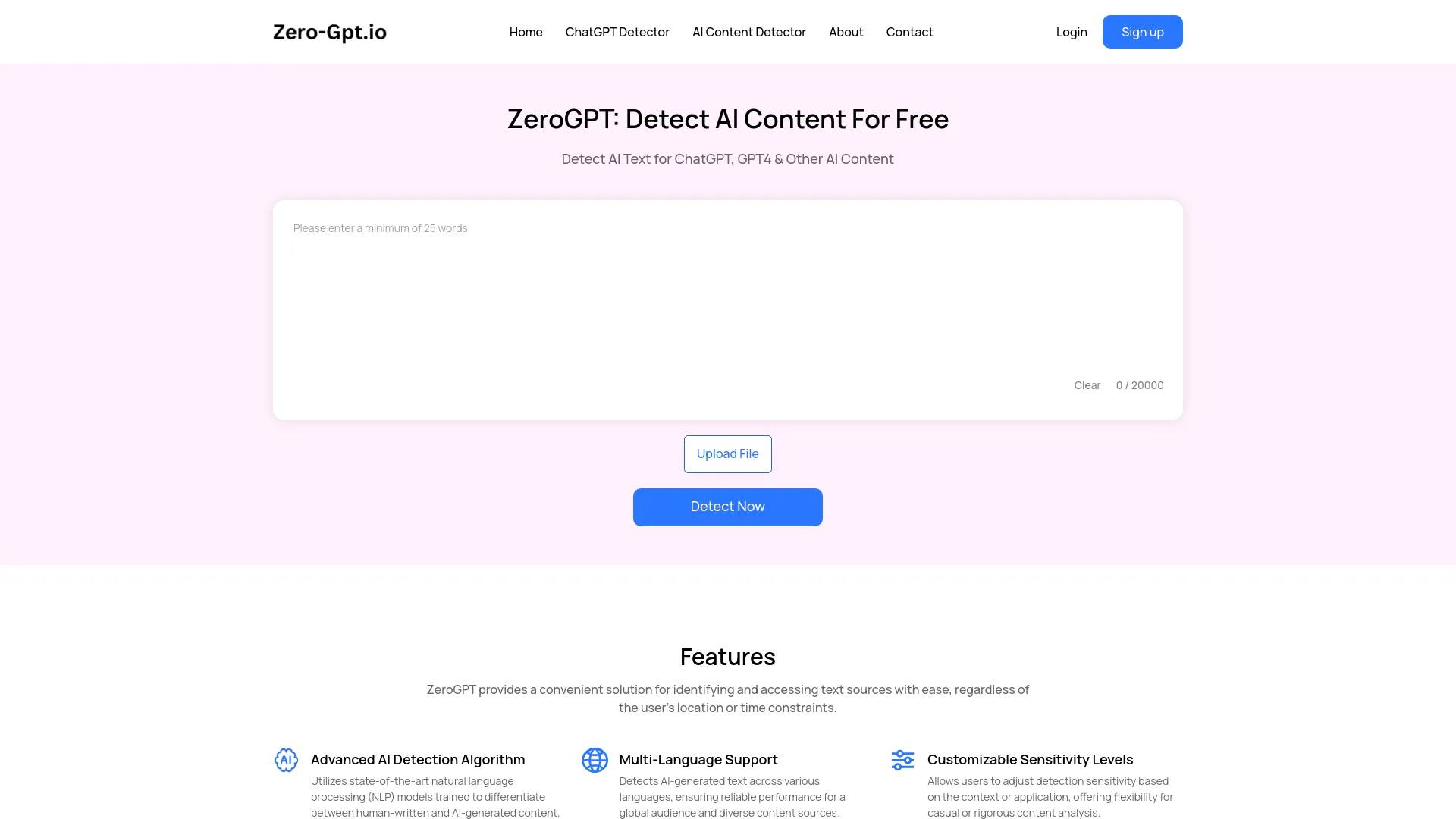Click the multi-language support globe icon
The height and width of the screenshot is (819, 1456).
click(x=594, y=760)
